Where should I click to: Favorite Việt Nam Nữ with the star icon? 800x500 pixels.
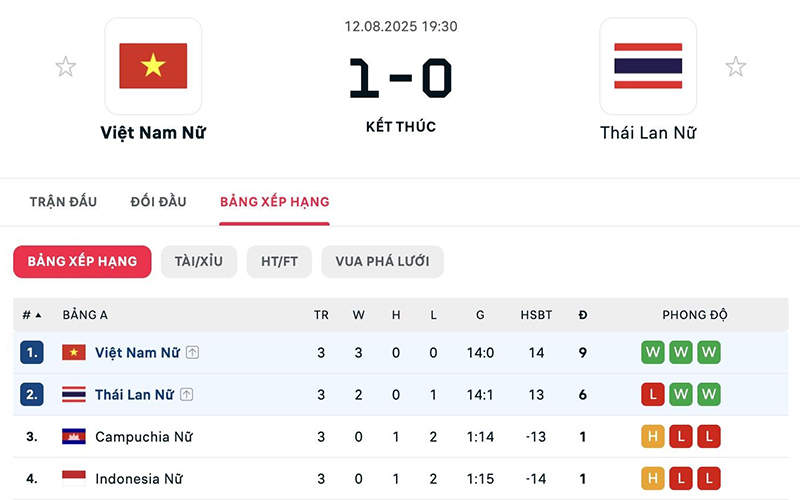[65, 67]
